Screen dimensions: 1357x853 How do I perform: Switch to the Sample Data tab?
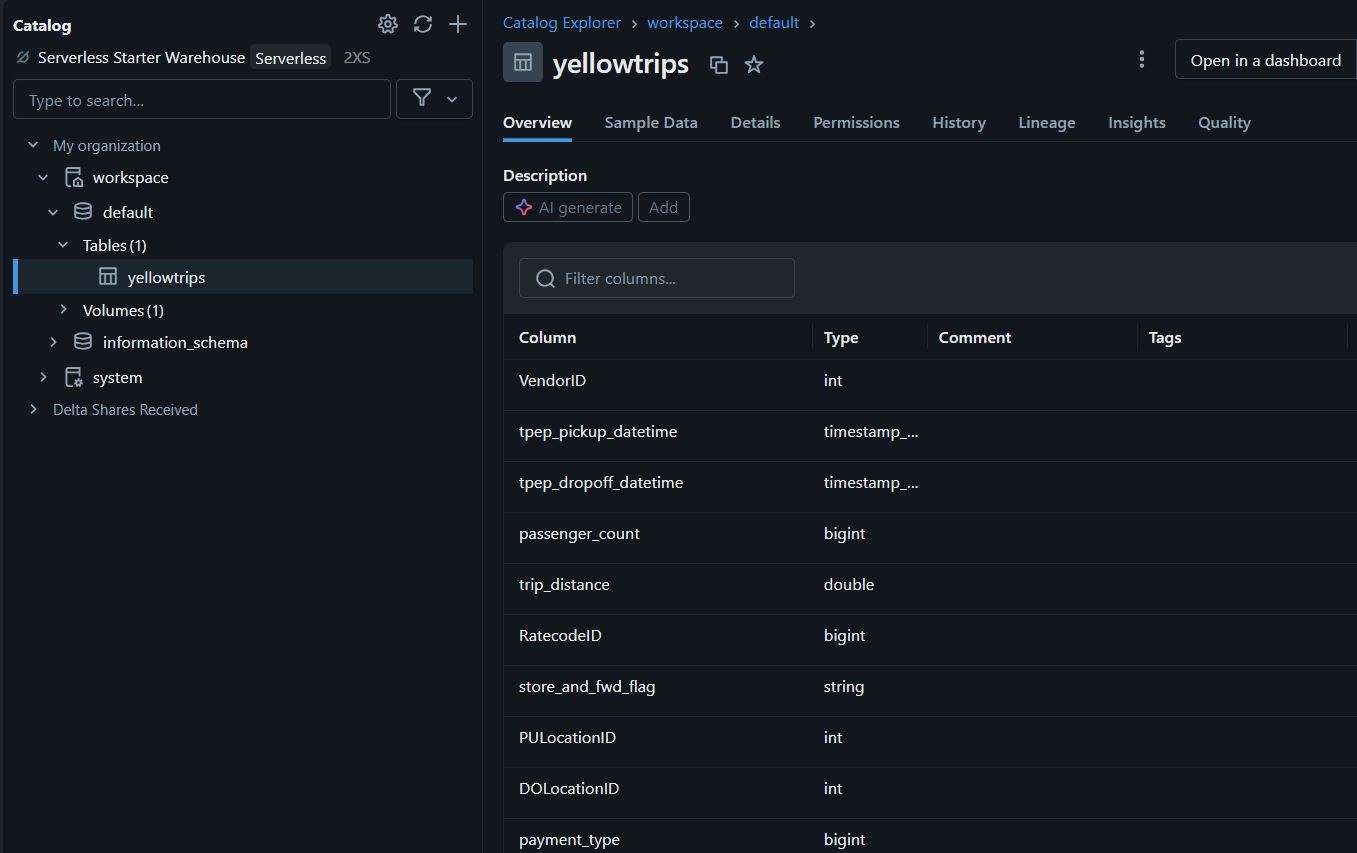coord(651,122)
